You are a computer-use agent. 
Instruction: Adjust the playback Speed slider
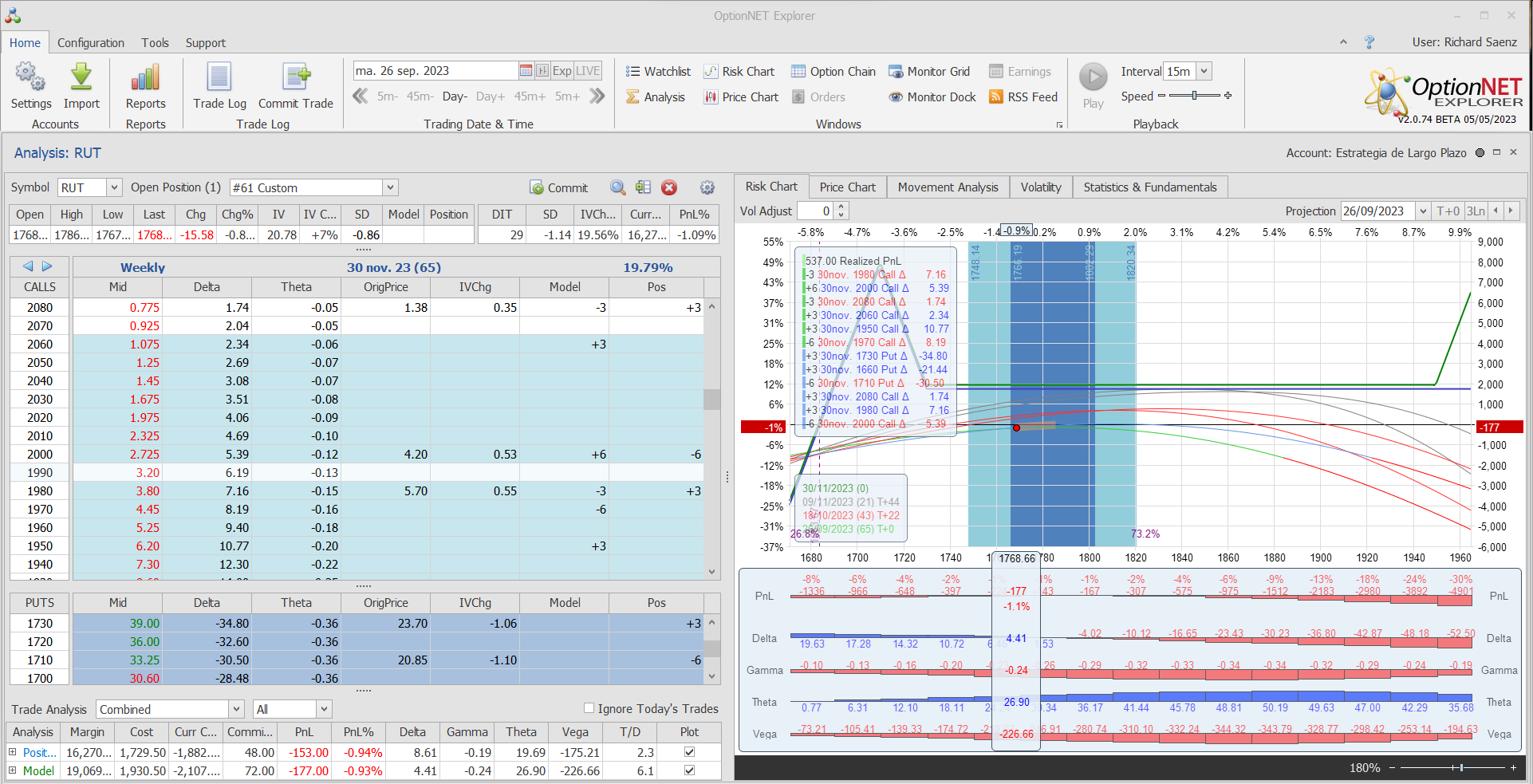(1194, 96)
